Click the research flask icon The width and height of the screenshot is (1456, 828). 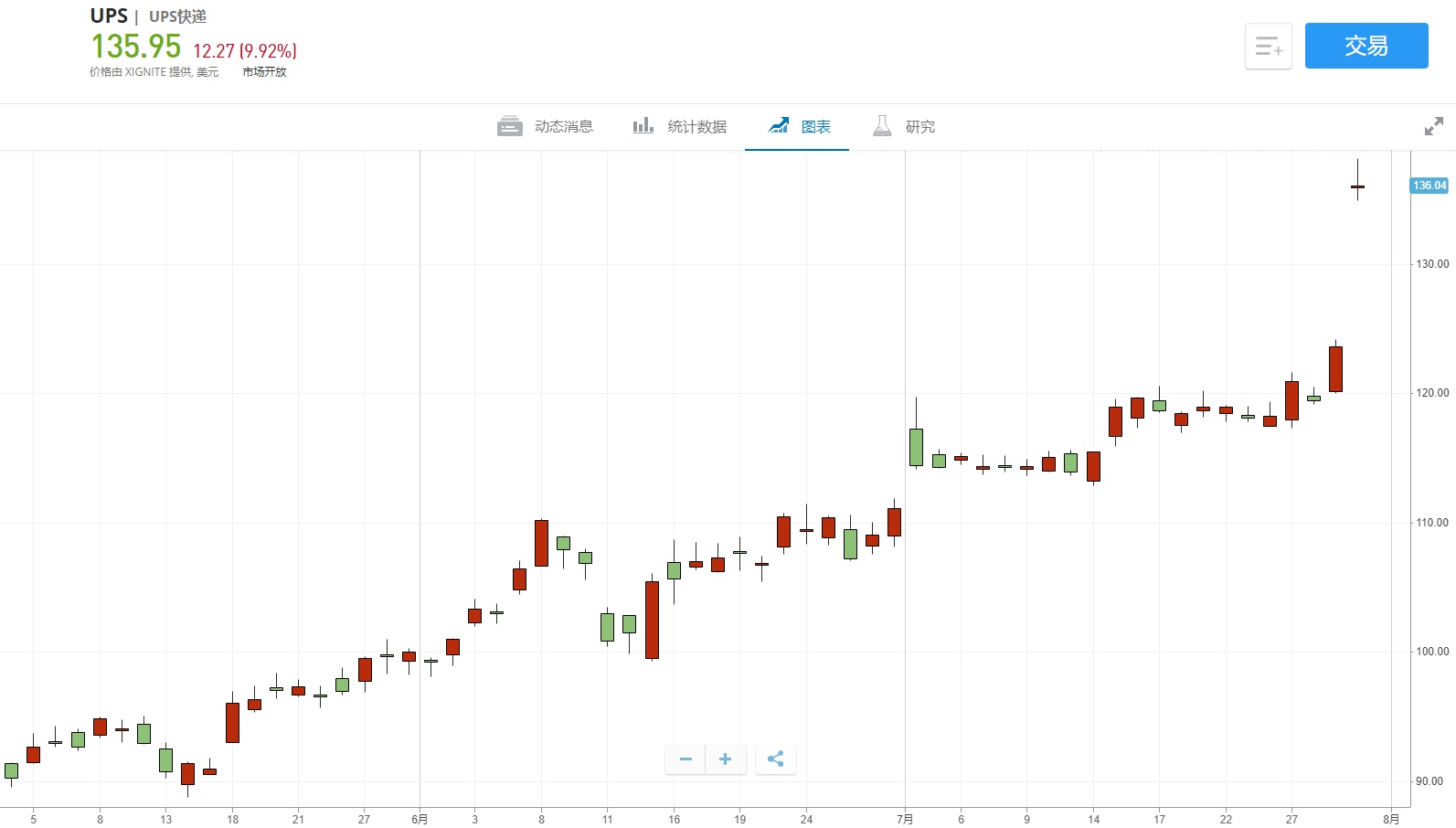pyautogui.click(x=882, y=126)
